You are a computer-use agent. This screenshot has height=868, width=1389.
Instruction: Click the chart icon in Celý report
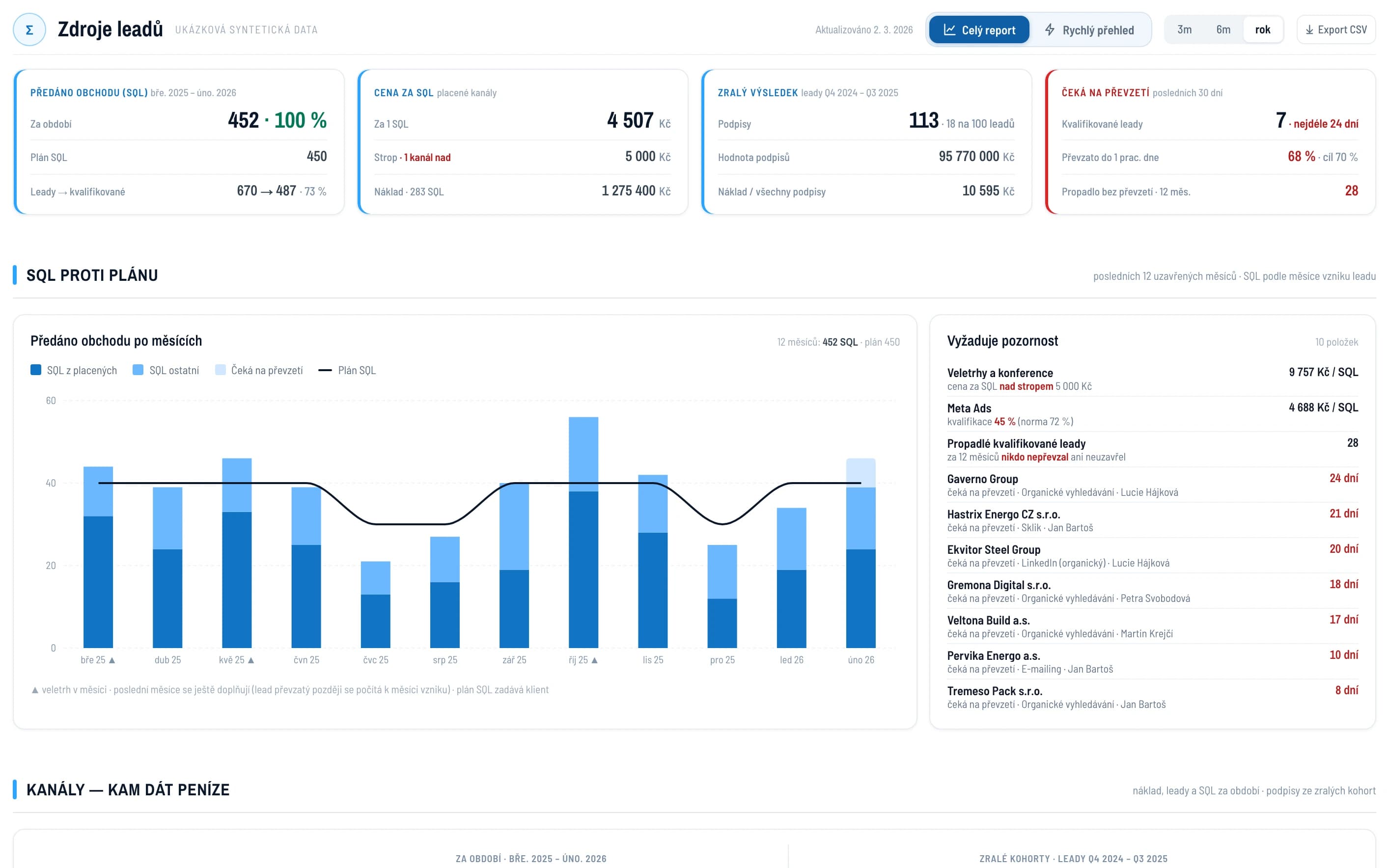click(x=950, y=30)
